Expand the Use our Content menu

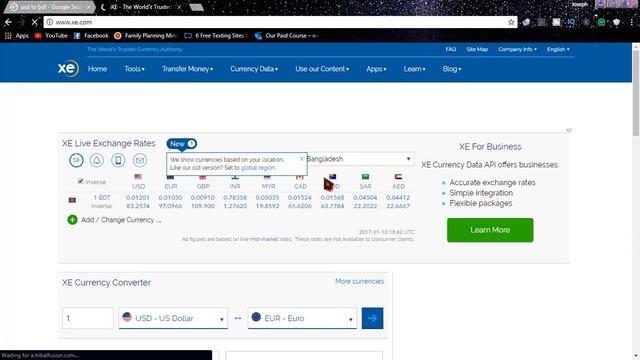322,69
